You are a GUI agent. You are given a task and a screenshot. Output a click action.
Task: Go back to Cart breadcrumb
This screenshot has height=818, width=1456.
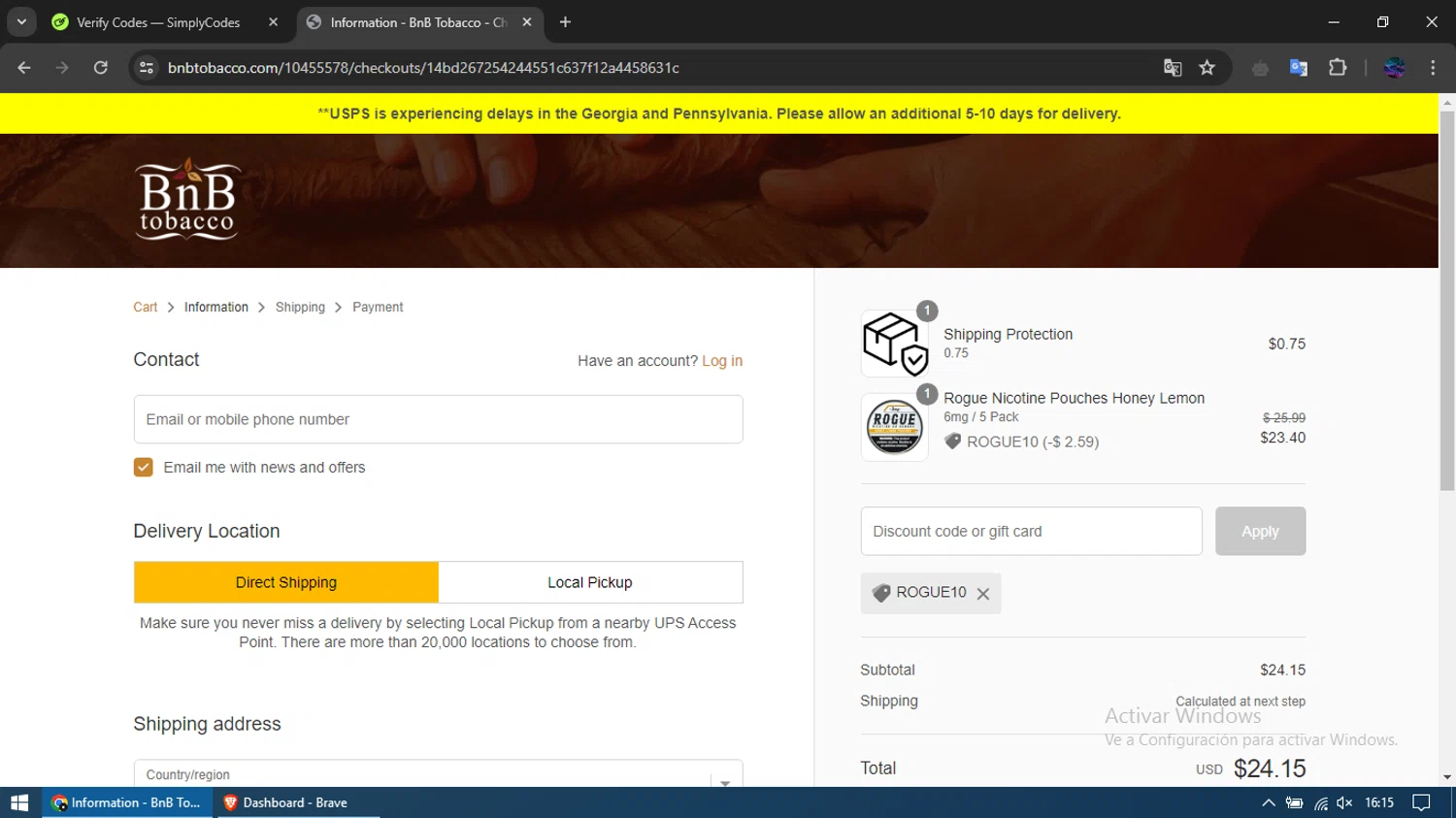(145, 308)
